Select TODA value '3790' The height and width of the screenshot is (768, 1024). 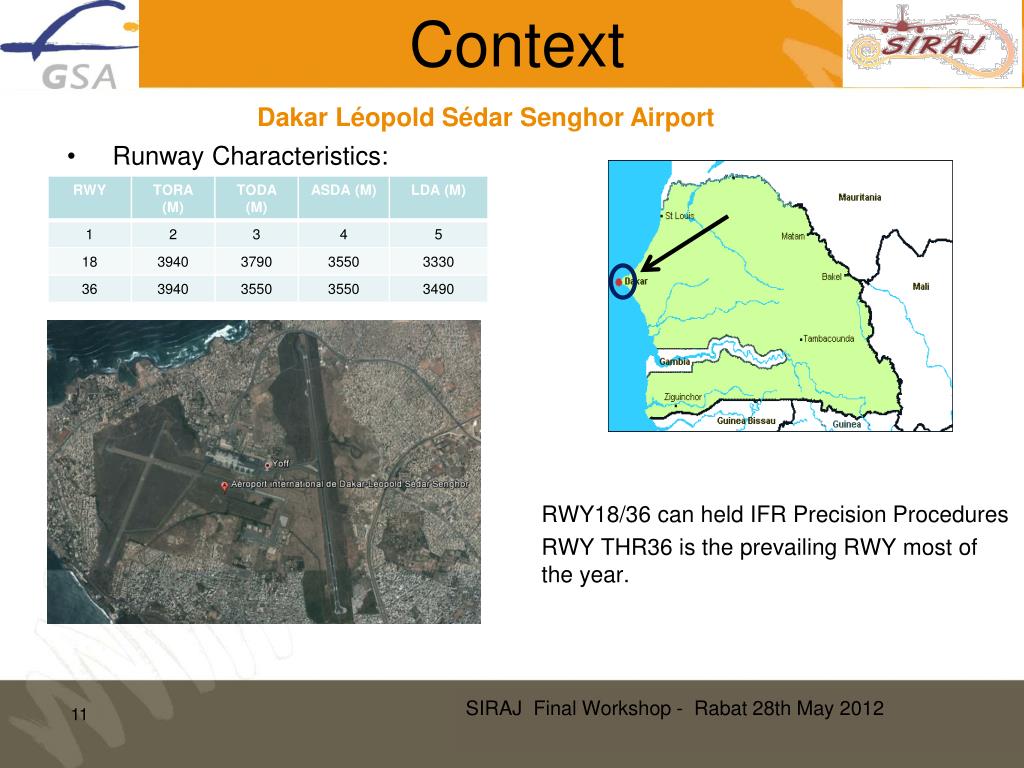(x=256, y=262)
